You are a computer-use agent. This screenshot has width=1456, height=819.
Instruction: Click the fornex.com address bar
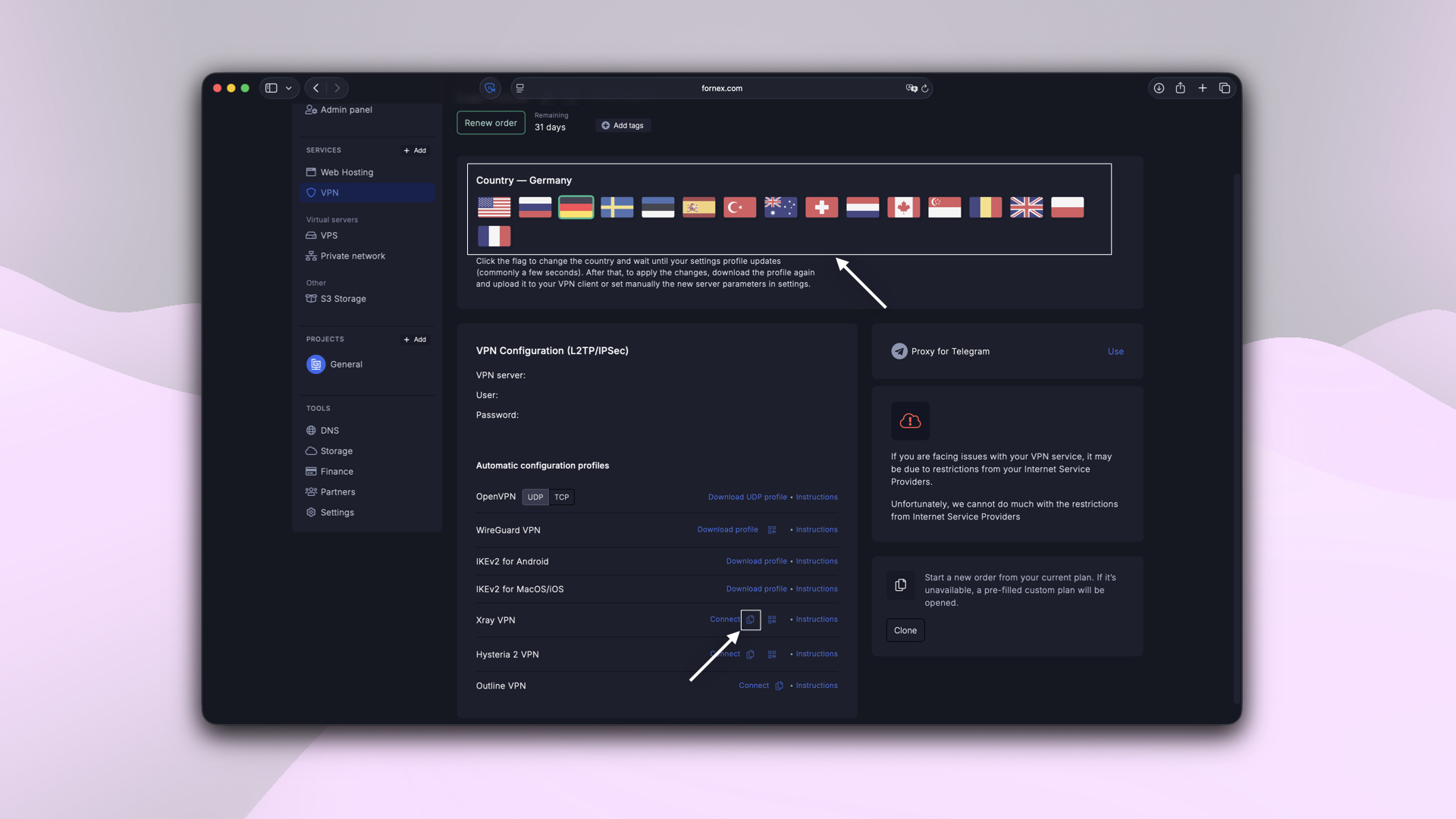[x=721, y=88]
